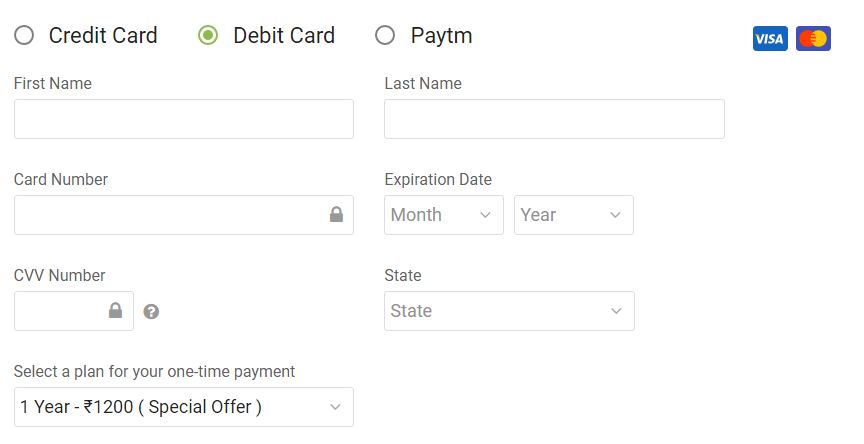Click the chevron arrow in State dropdown

point(616,311)
